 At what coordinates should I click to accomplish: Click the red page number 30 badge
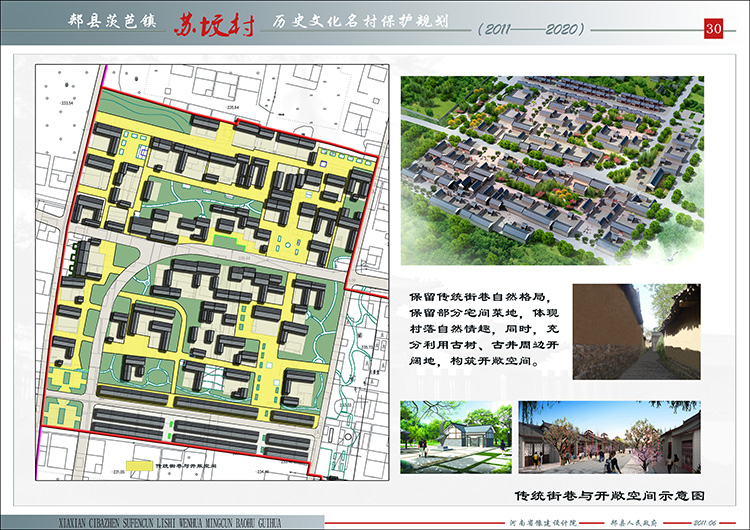(714, 29)
